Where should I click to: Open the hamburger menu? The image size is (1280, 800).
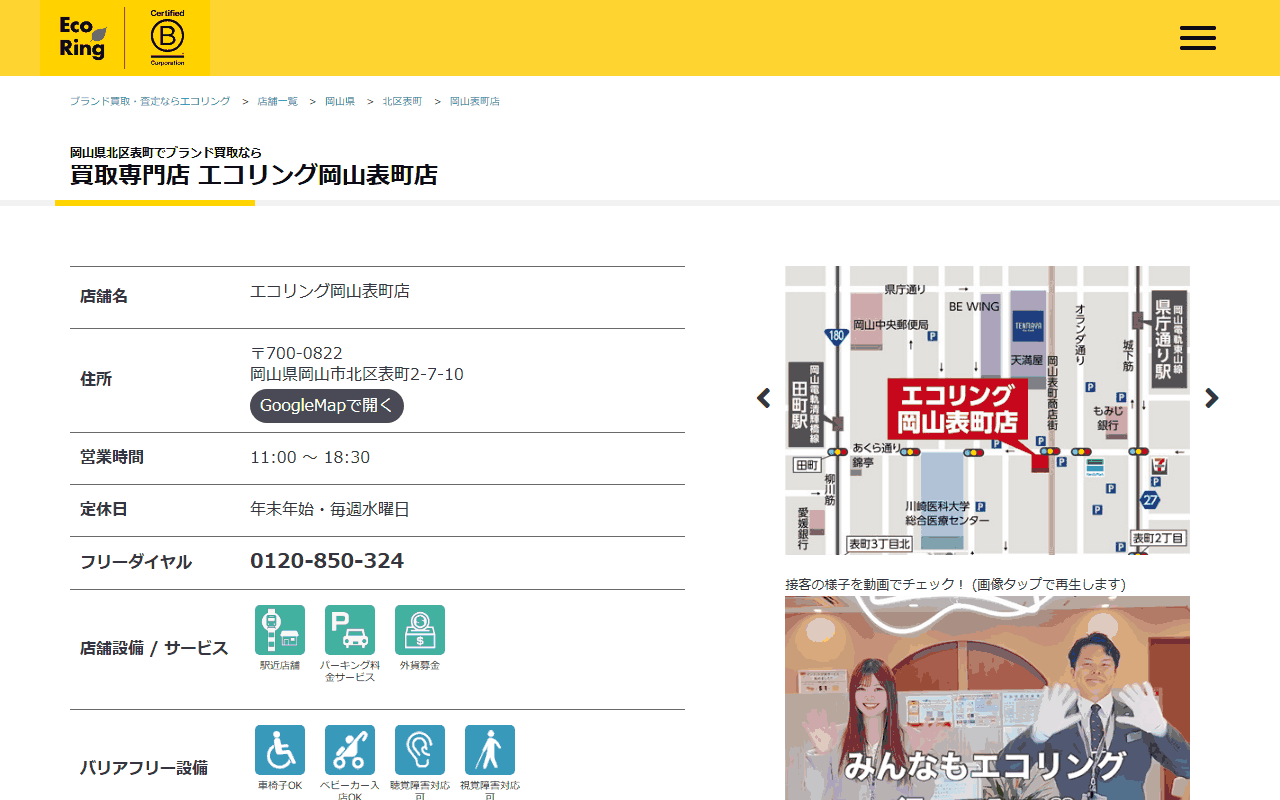(1197, 38)
